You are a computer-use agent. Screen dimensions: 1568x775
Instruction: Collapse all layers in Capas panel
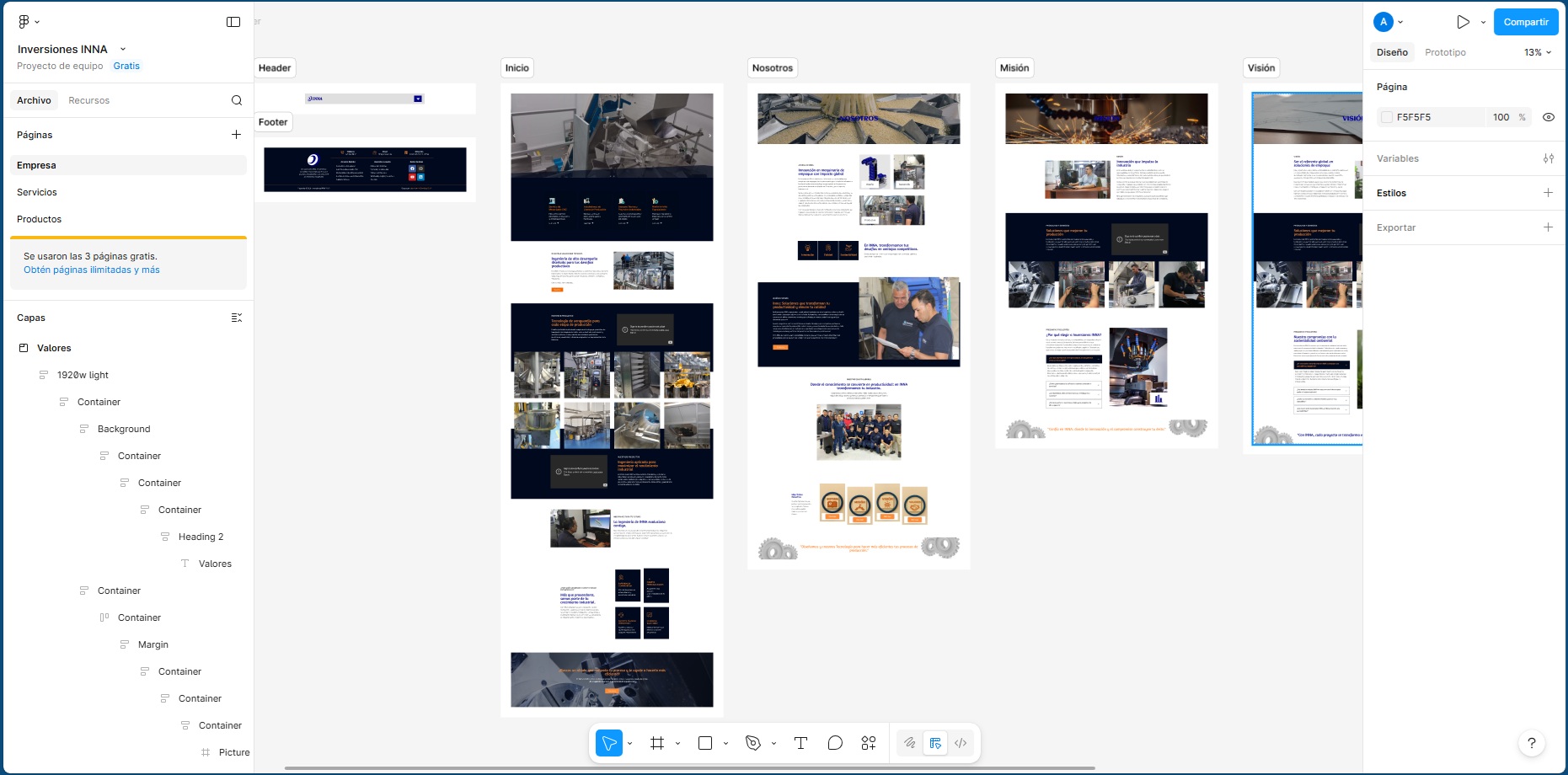point(237,318)
